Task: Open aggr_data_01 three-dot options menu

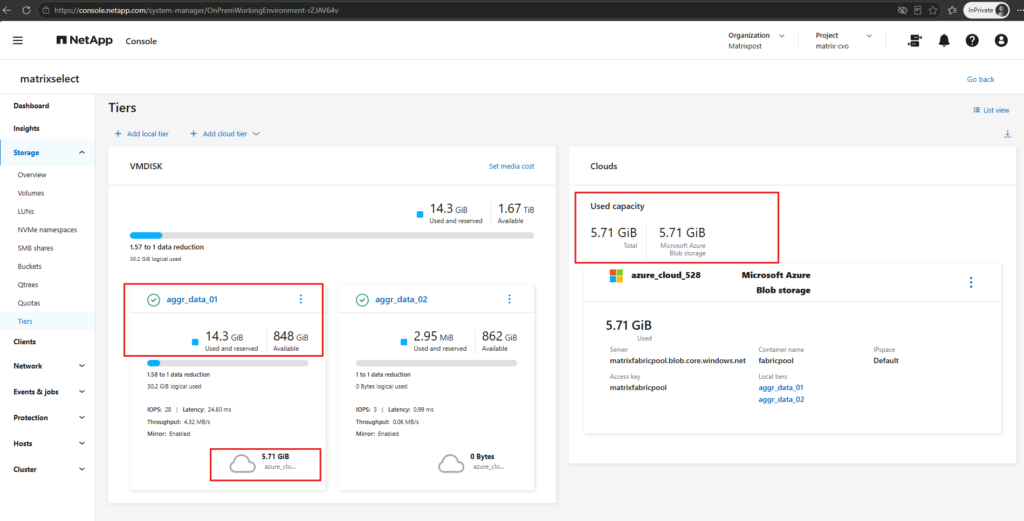Action: point(300,299)
